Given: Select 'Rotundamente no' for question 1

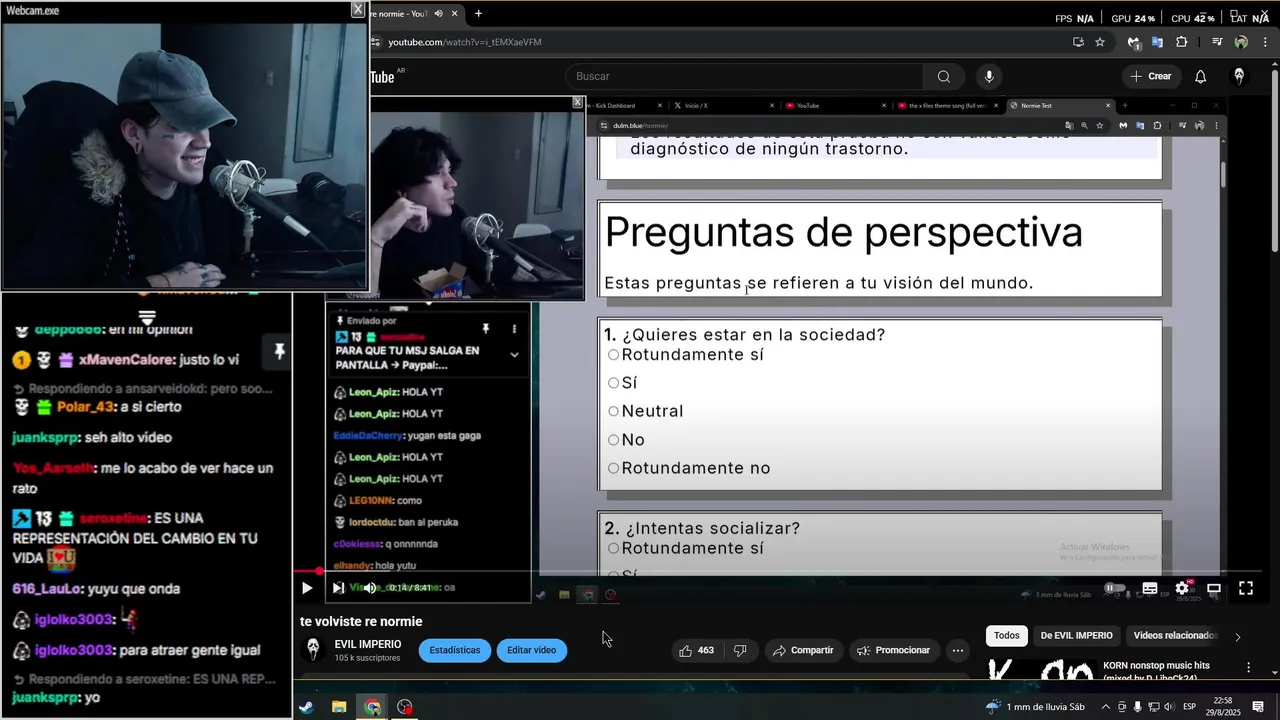Looking at the screenshot, I should [613, 468].
